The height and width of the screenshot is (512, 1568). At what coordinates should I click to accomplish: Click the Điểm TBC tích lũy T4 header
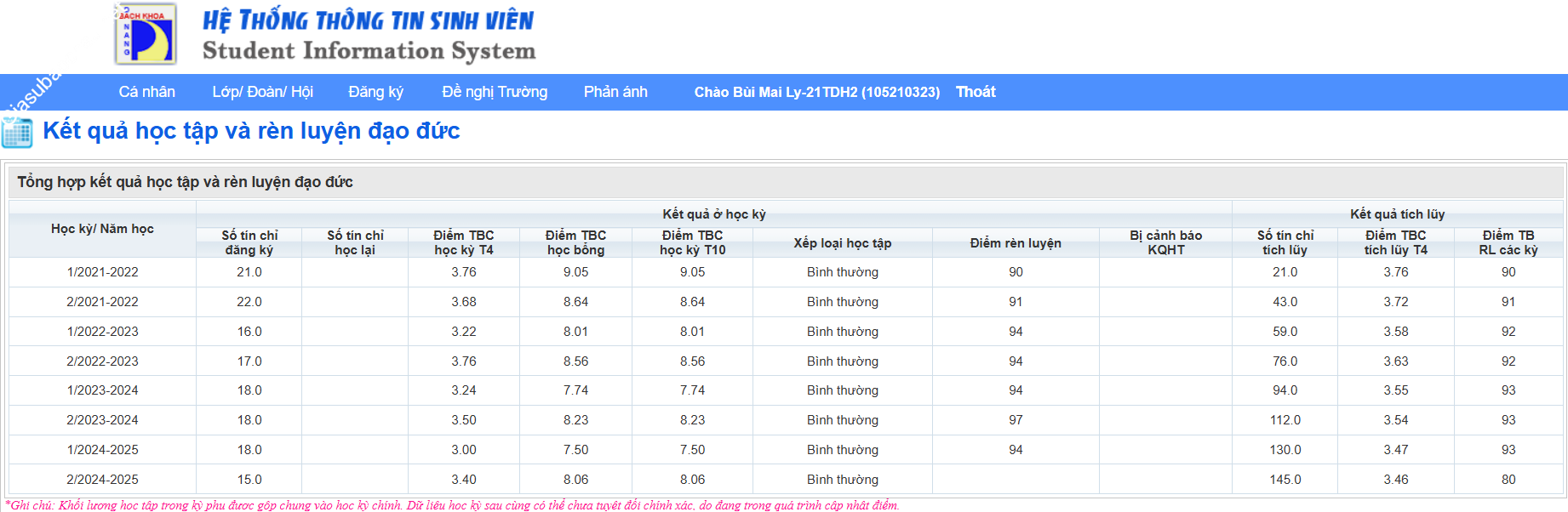coord(1395,242)
